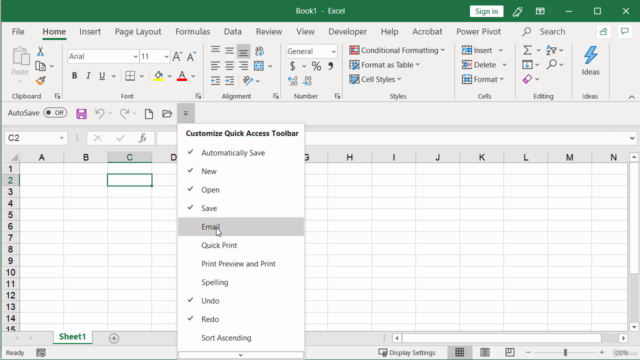The image size is (640, 360).
Task: Click Display Settings in status bar
Action: 407,352
